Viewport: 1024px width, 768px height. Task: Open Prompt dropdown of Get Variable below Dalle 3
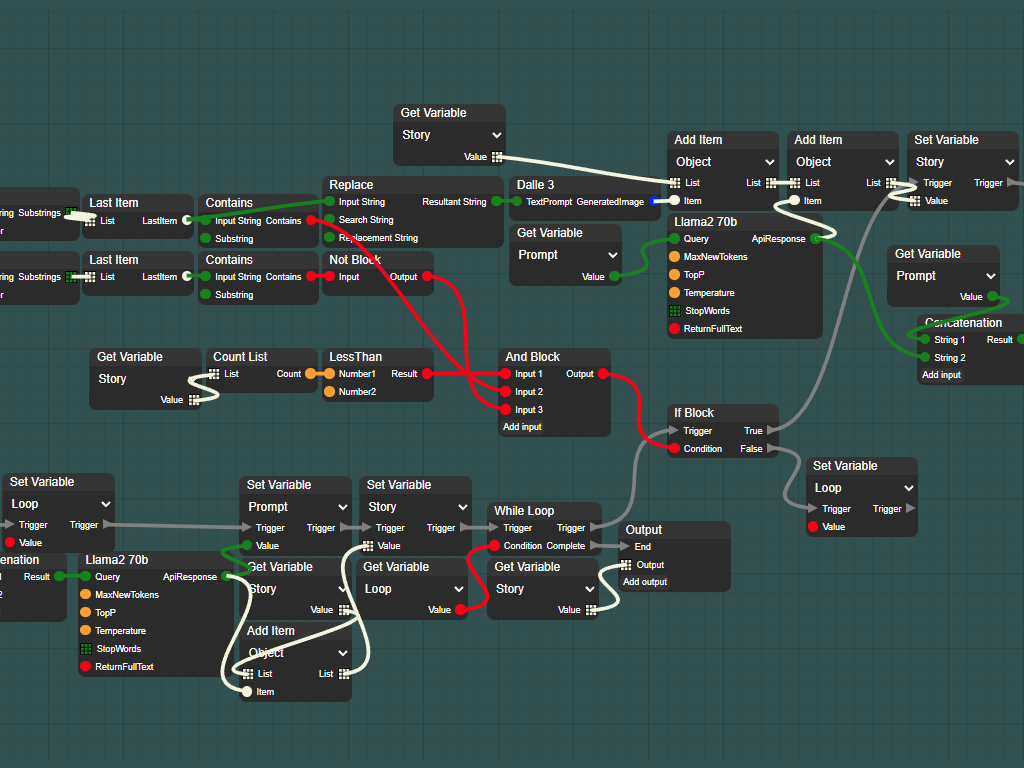pyautogui.click(x=567, y=255)
